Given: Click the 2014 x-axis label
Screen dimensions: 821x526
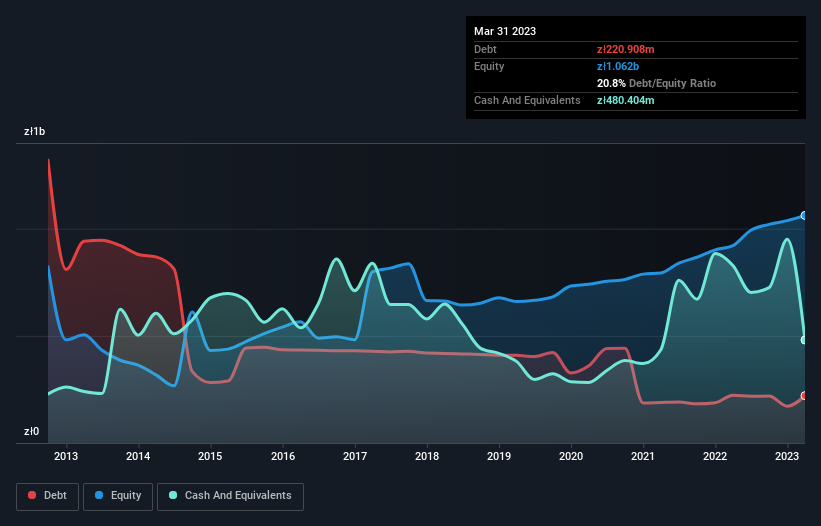Looking at the screenshot, I should (x=138, y=456).
